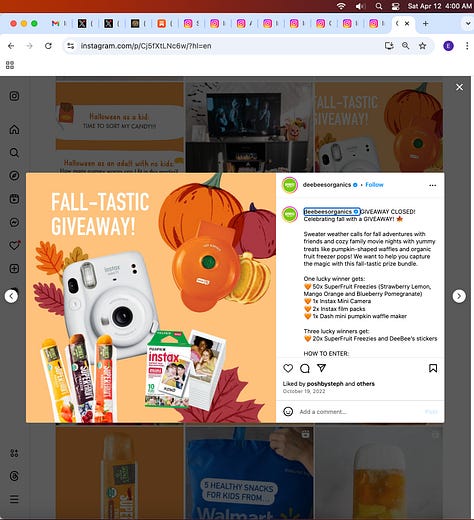Open the More hamburger menu in sidebar
The image size is (474, 520).
(x=14, y=499)
